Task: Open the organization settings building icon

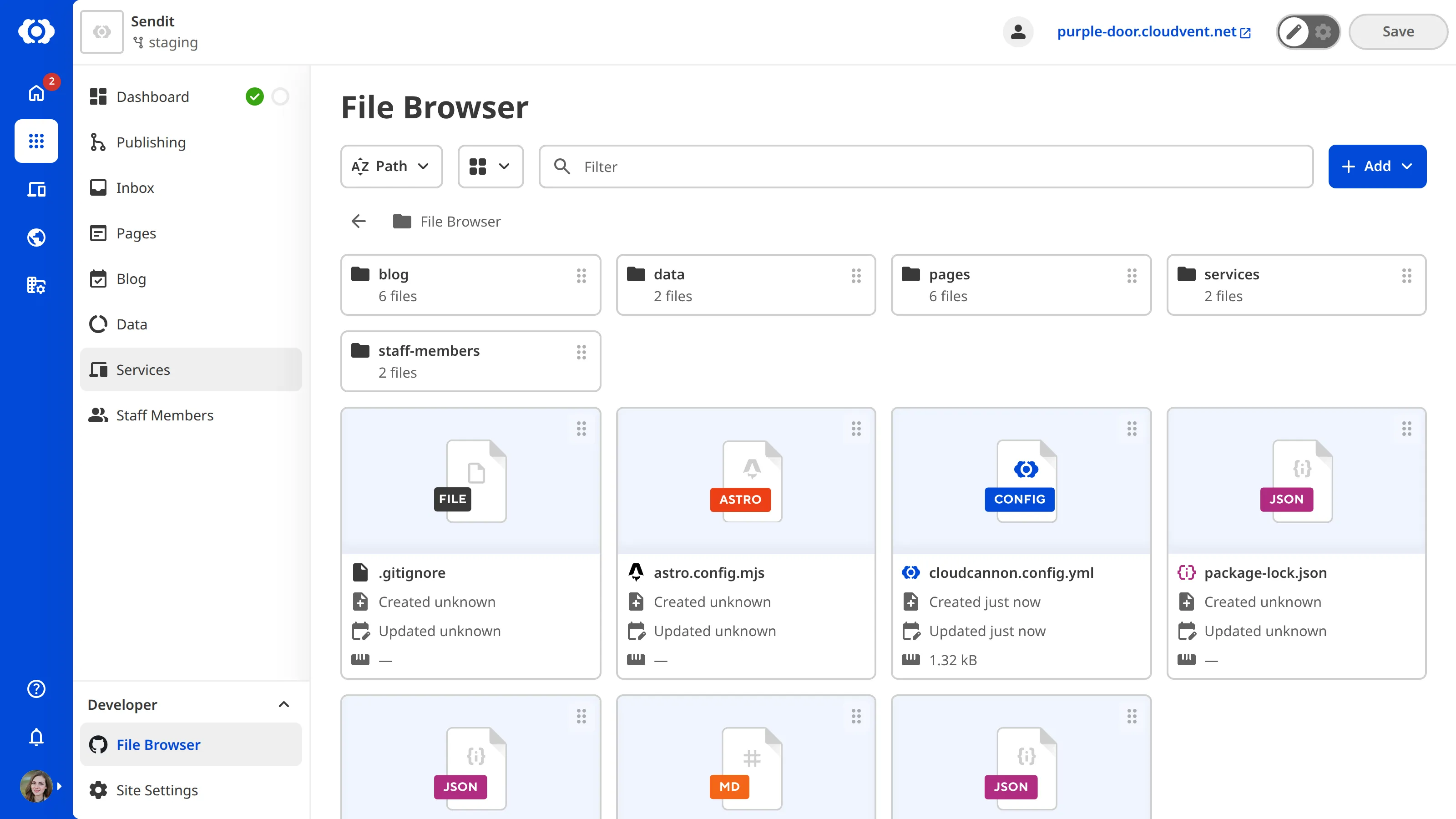Action: click(36, 285)
